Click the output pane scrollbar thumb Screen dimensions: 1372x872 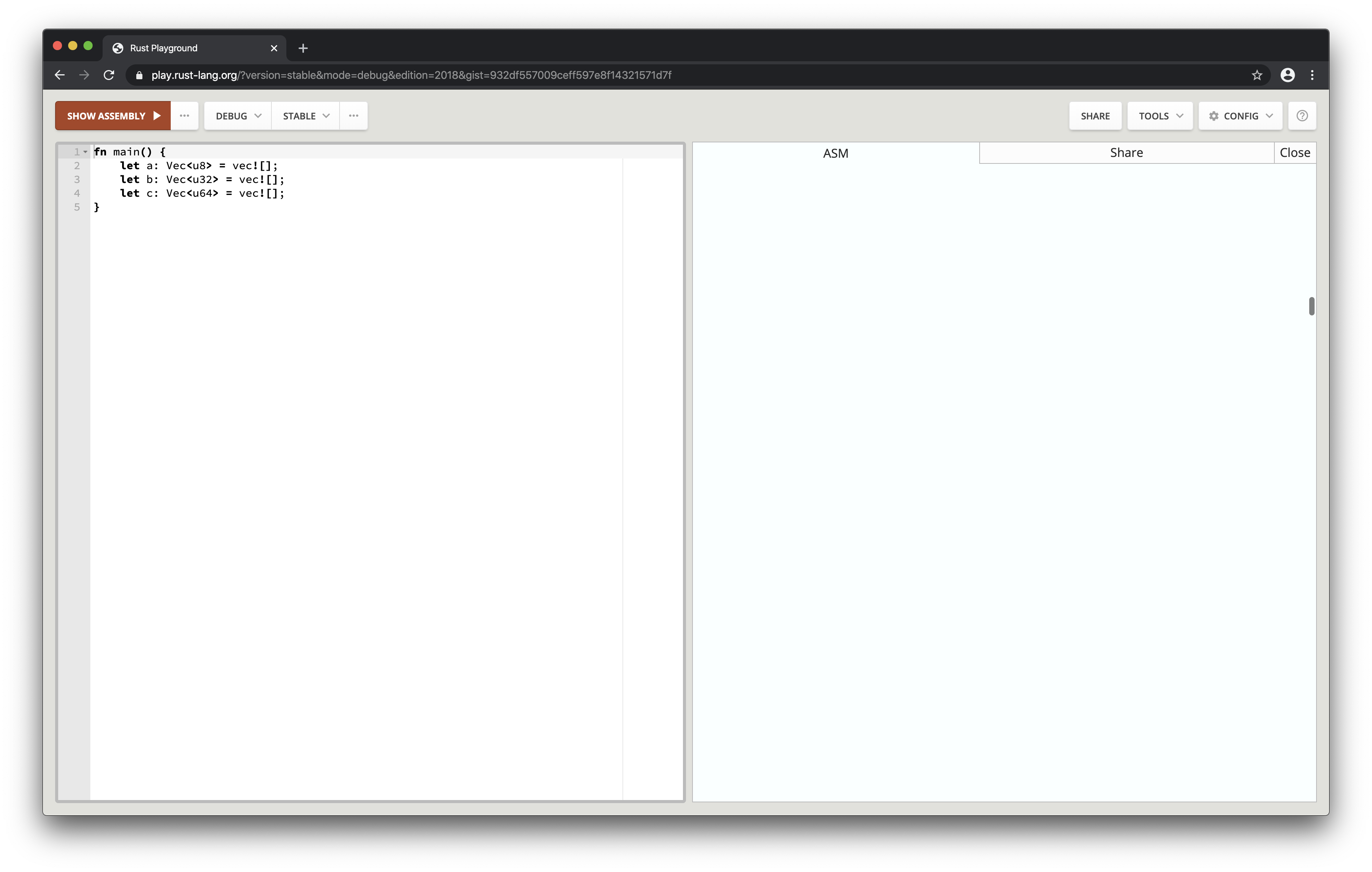1311,306
